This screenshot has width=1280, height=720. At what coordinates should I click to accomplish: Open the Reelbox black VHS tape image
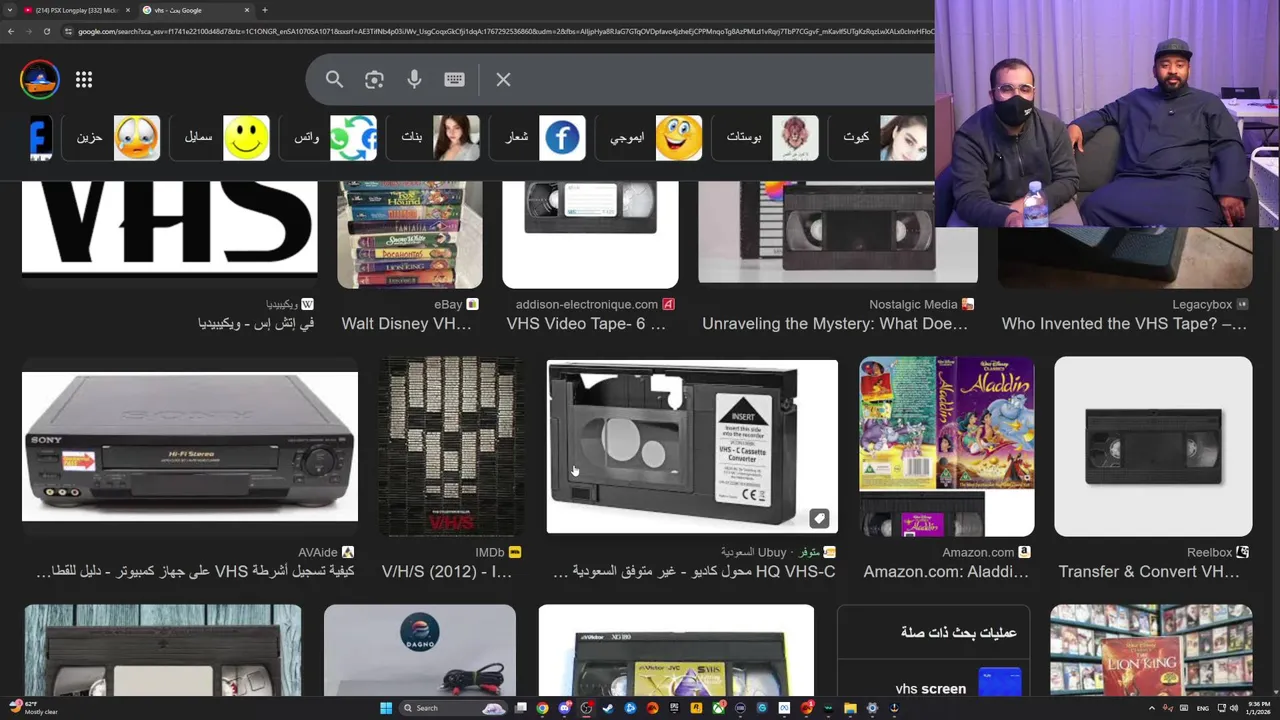pos(1153,447)
